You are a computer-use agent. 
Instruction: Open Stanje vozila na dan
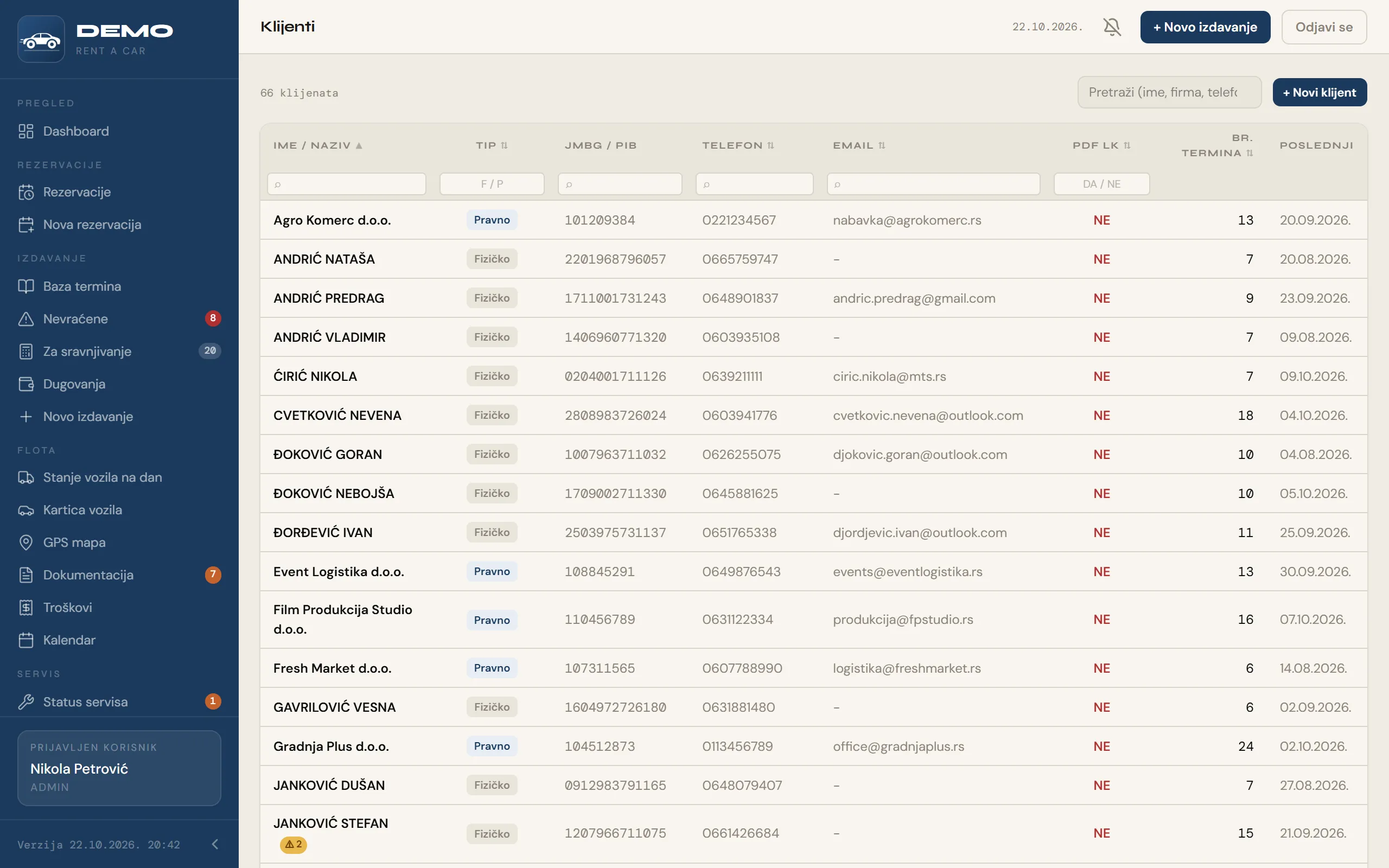point(119,477)
